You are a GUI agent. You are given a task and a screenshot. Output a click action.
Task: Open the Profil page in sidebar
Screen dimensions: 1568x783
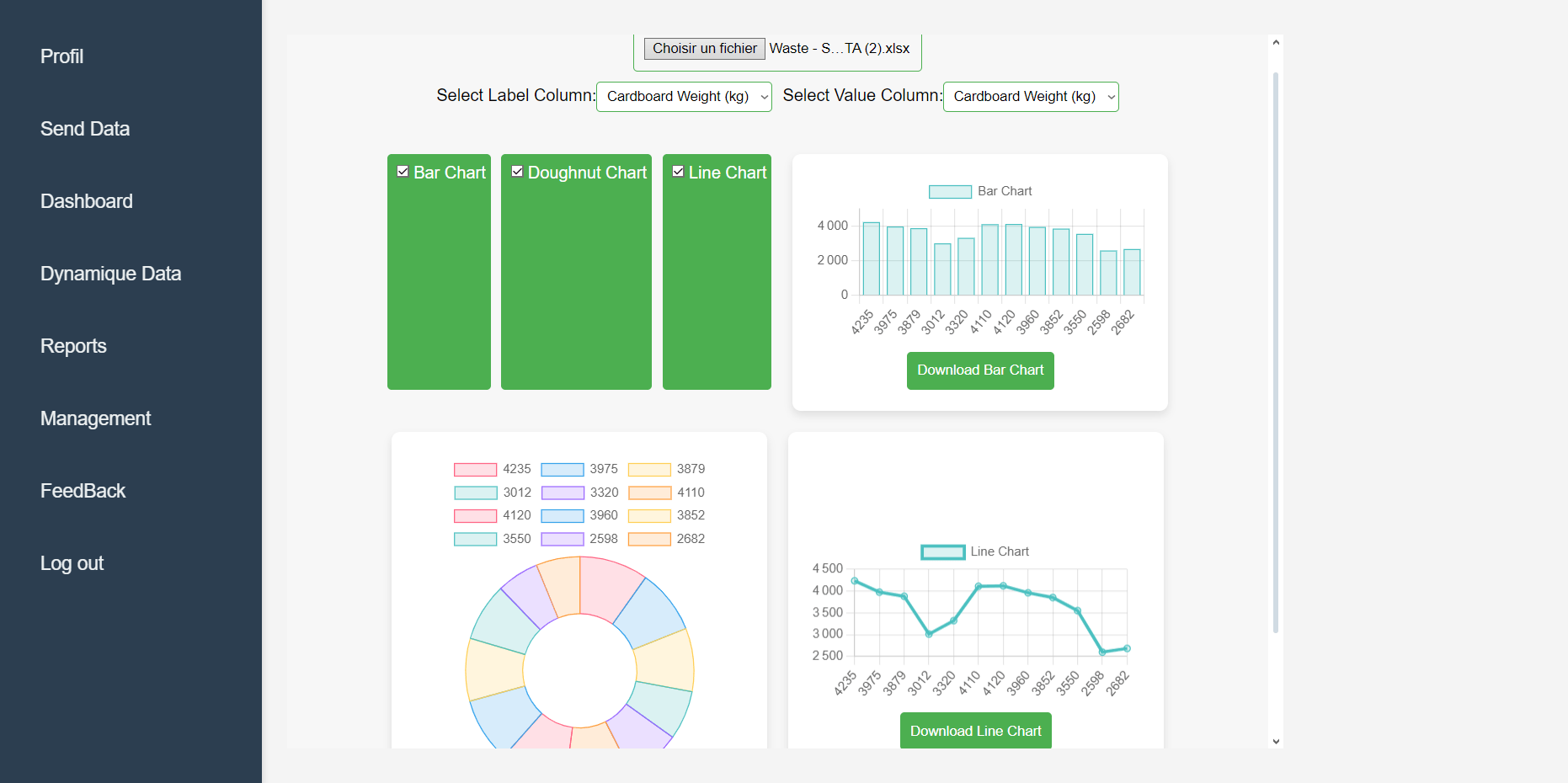coord(61,56)
